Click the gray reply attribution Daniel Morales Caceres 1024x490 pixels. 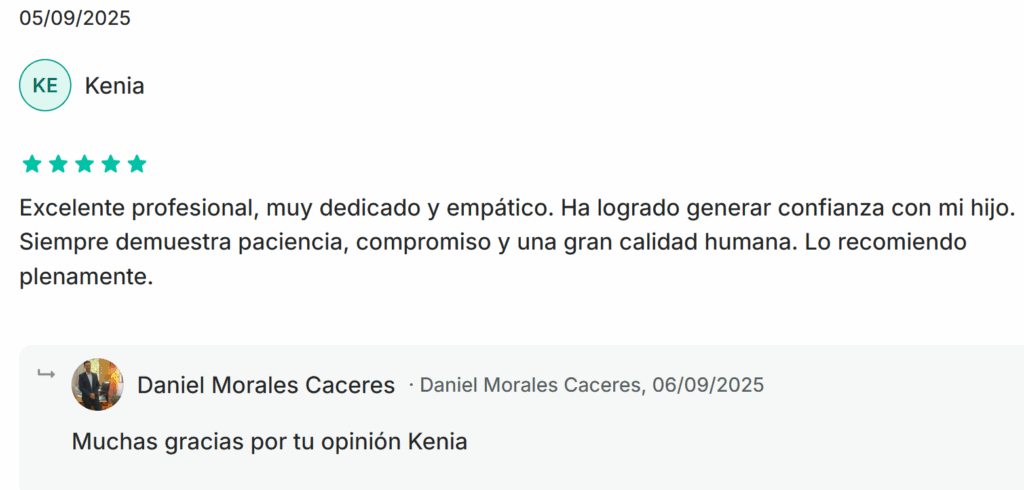click(x=531, y=385)
